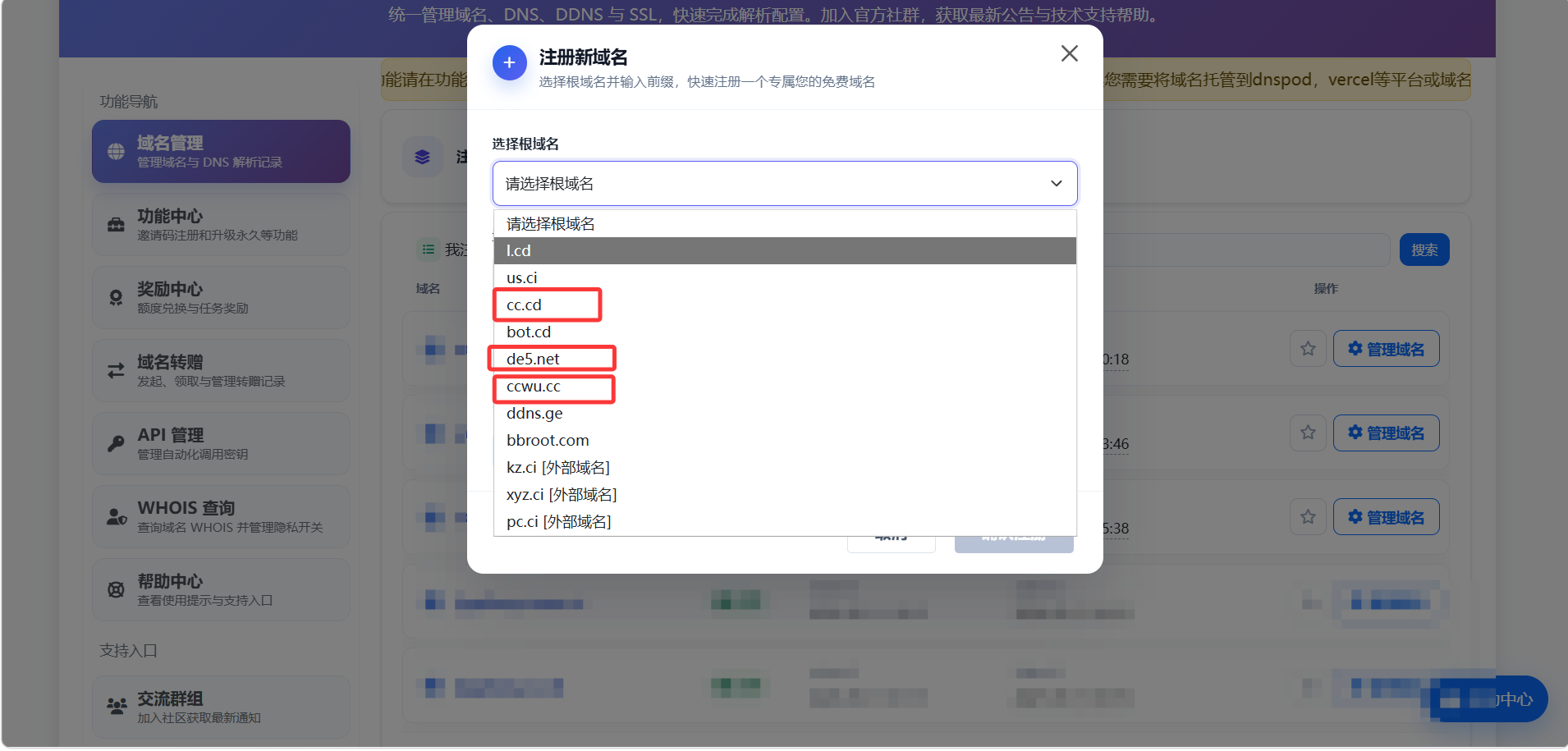Image resolution: width=1568 pixels, height=751 pixels.
Task: Open WHOIS 查询 sidebar item
Action: click(221, 516)
